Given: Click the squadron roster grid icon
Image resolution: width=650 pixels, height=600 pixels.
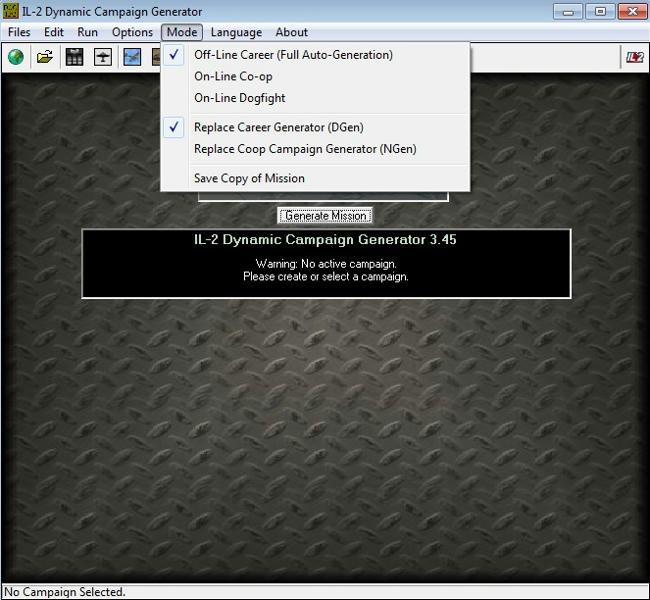Looking at the screenshot, I should 75,57.
